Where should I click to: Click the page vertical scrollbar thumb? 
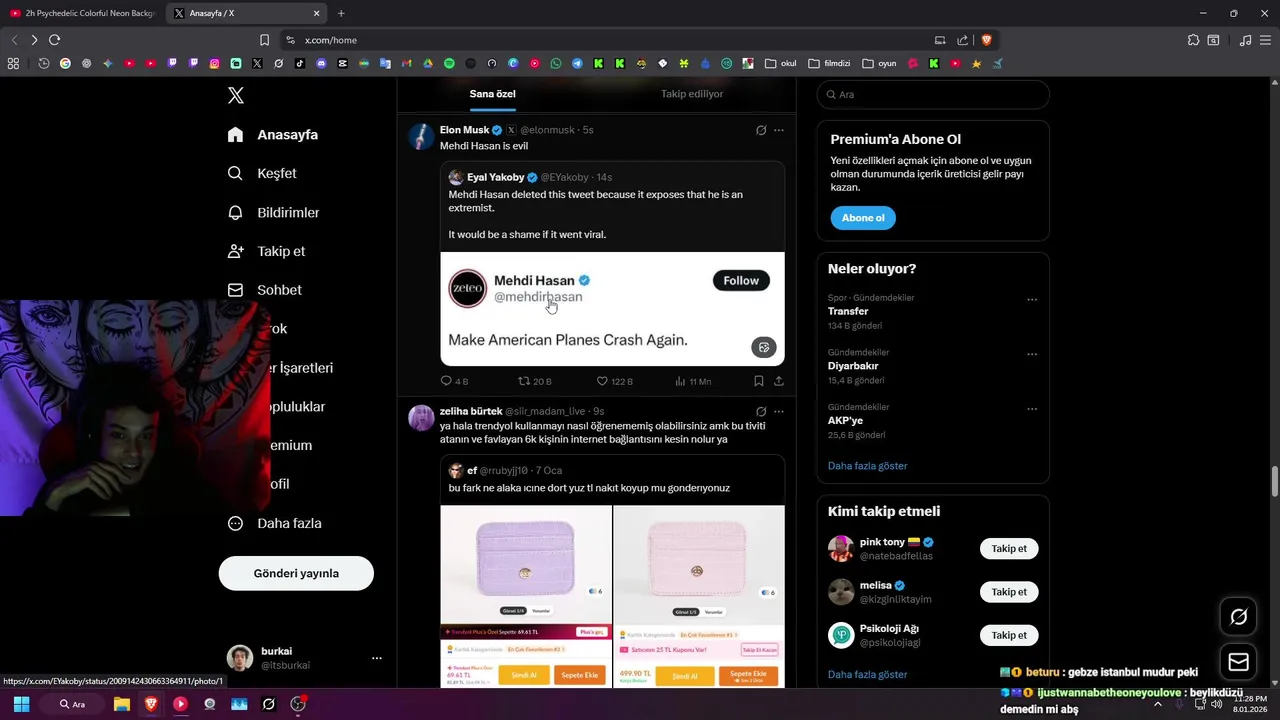1274,481
